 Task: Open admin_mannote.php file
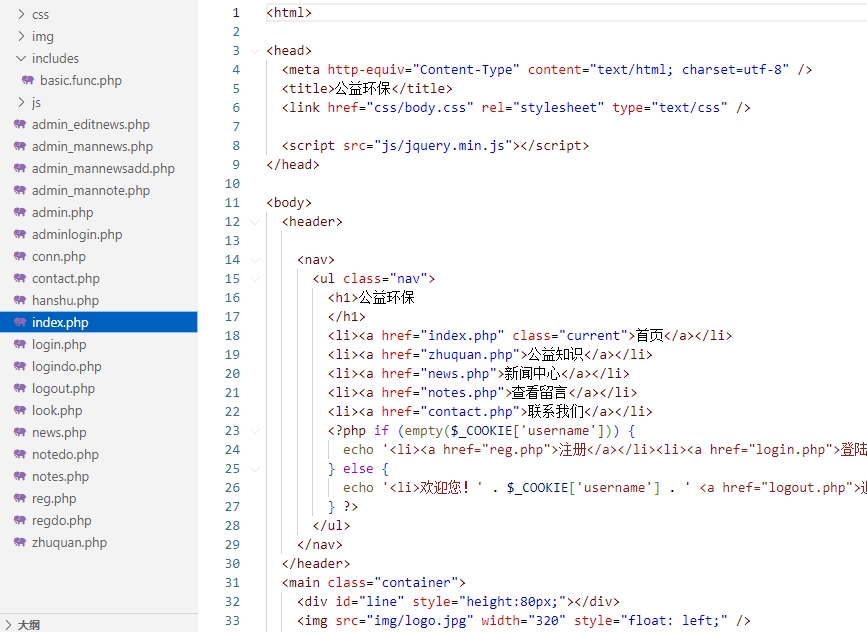(x=91, y=191)
